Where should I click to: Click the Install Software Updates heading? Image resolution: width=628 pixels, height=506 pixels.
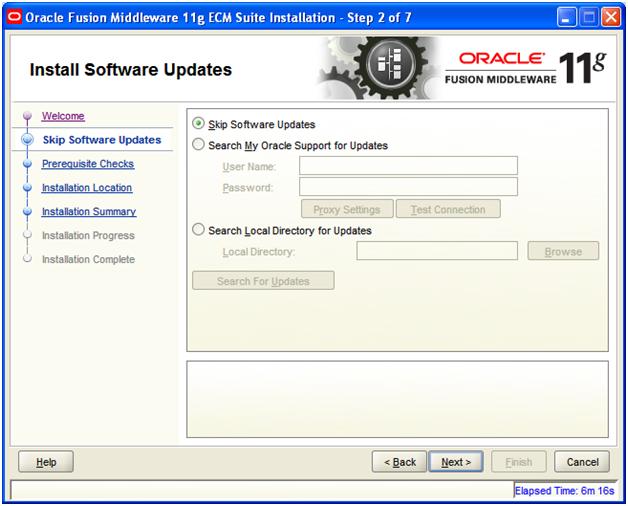[x=131, y=70]
